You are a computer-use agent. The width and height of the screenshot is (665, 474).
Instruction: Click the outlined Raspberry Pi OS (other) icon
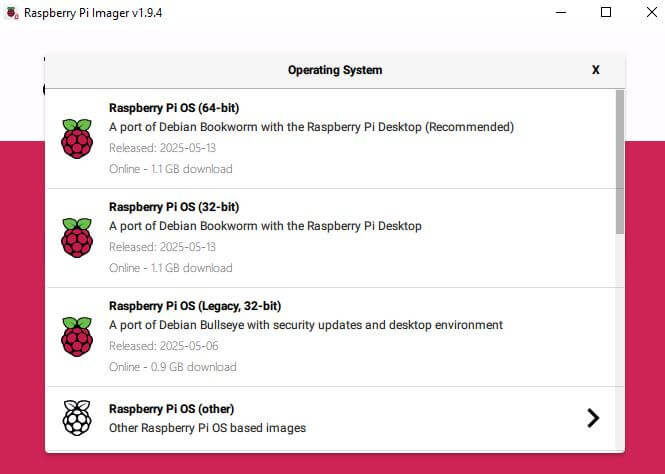(77, 418)
